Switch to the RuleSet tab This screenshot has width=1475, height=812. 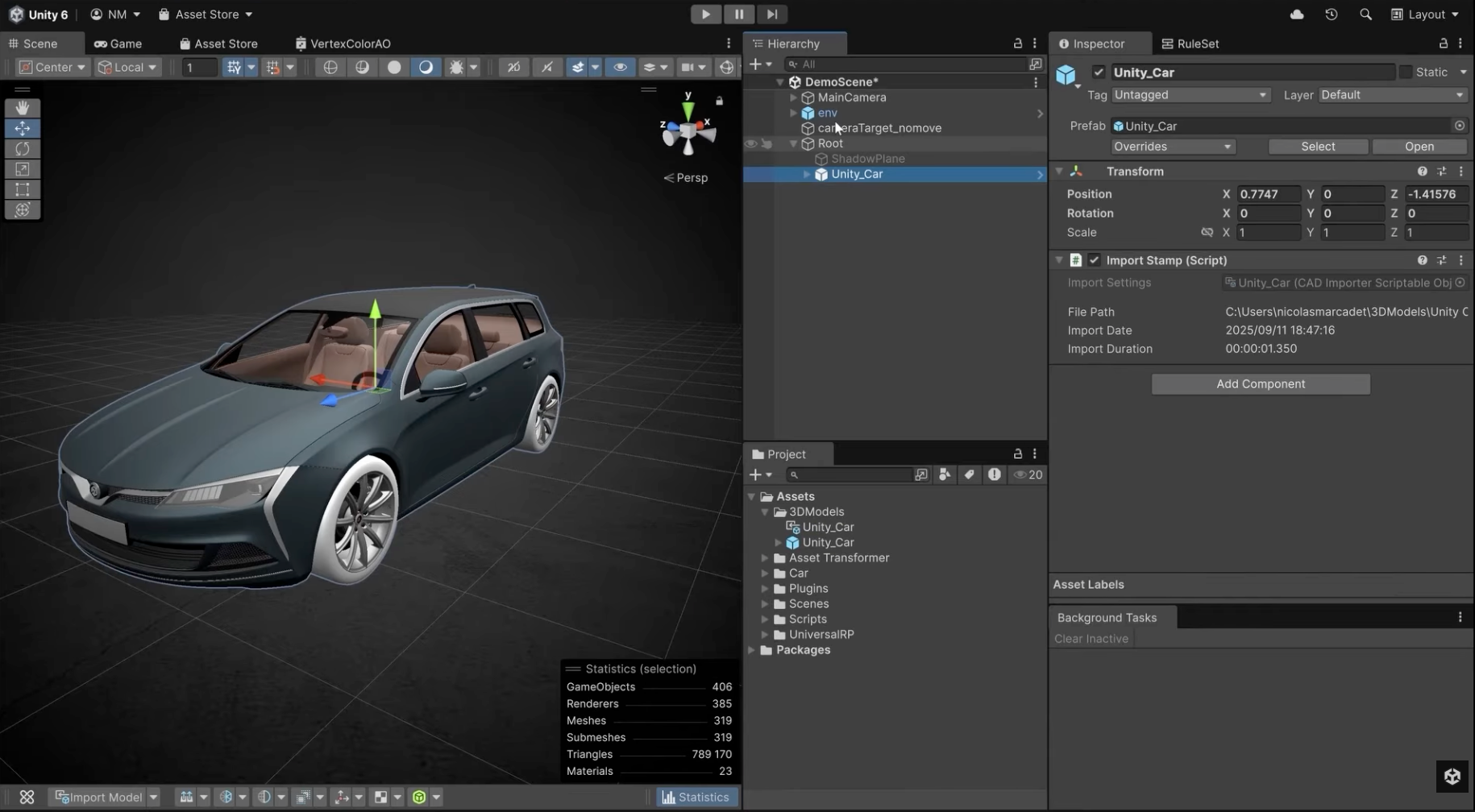point(1190,43)
